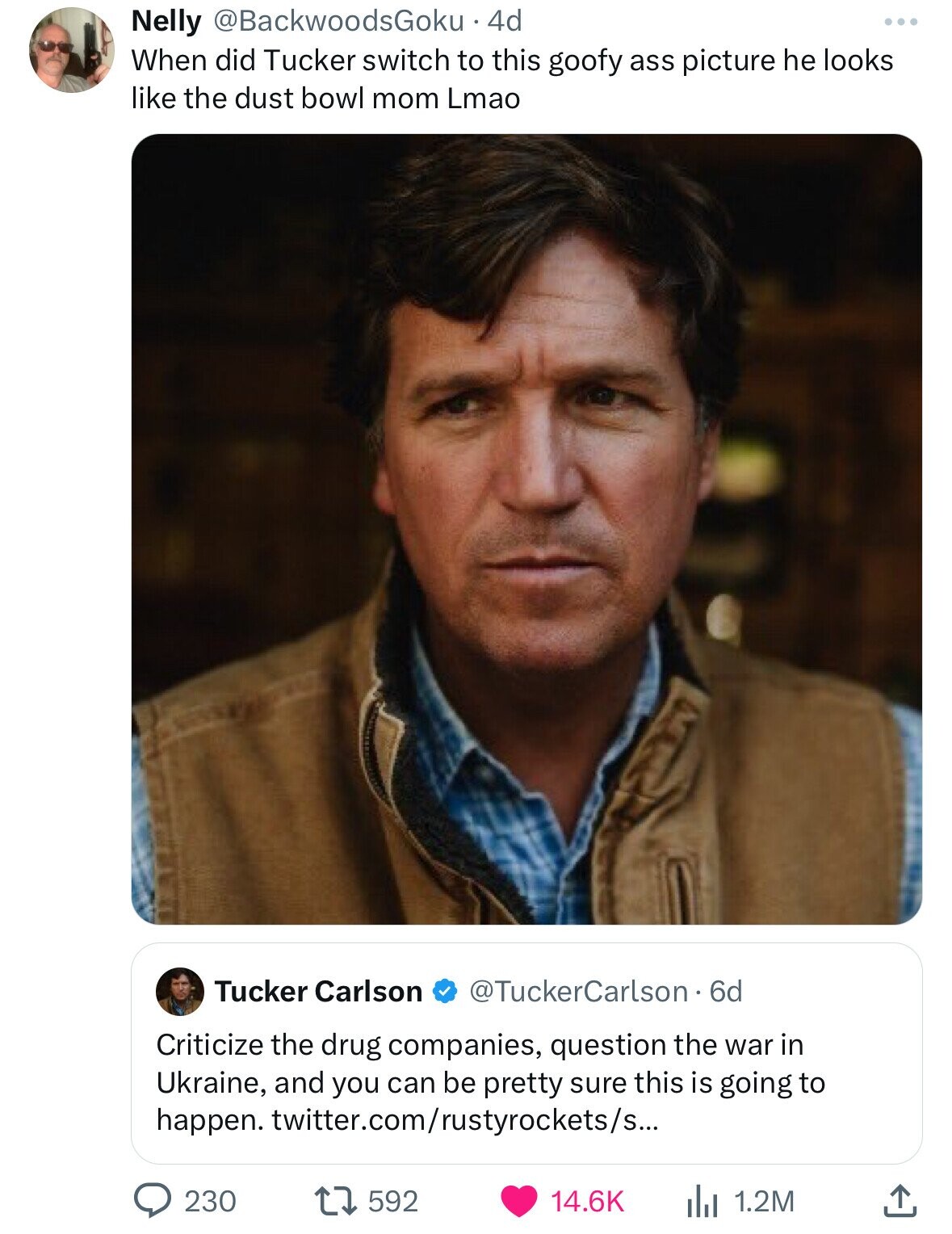Open the @TuckerCarlson handle in quote
This screenshot has width=952, height=1234.
pos(577,991)
